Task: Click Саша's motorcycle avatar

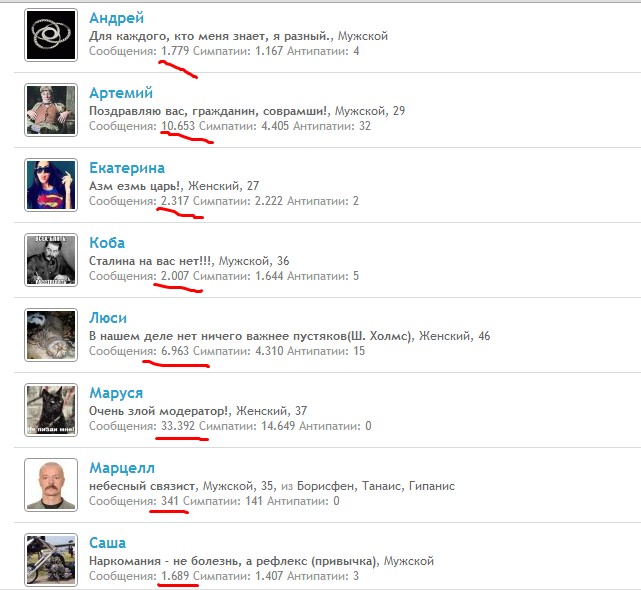Action: pos(51,560)
